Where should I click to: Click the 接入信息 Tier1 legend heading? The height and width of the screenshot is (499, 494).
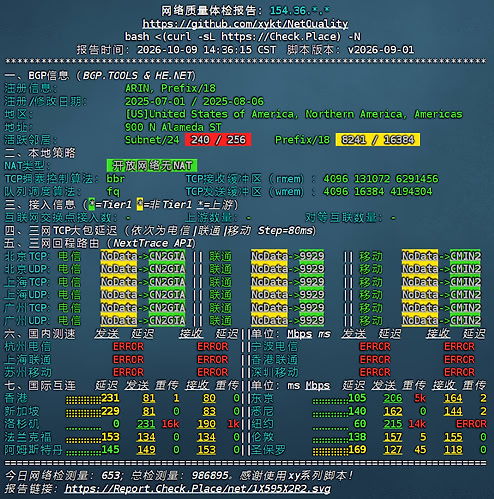(121, 205)
